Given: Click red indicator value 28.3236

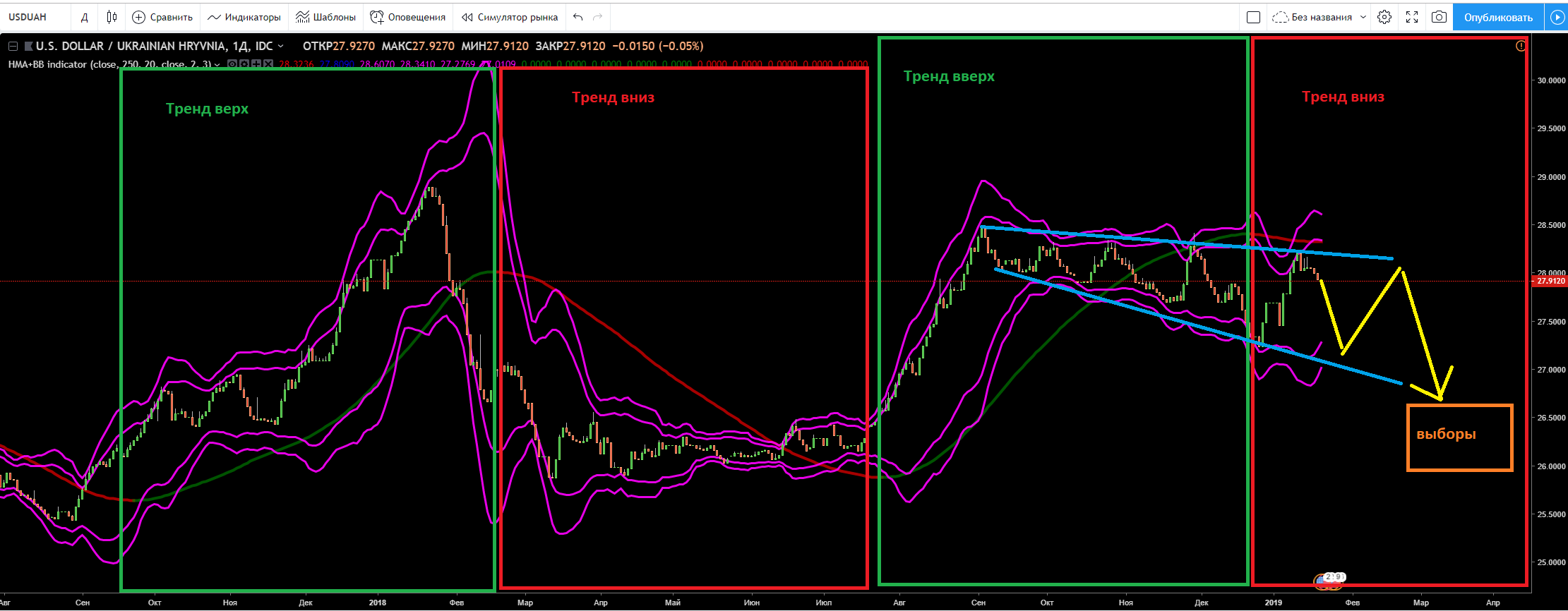Looking at the screenshot, I should click(297, 64).
